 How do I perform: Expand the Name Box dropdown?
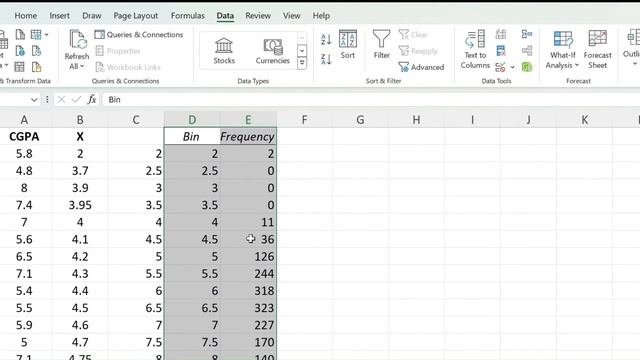tap(34, 100)
